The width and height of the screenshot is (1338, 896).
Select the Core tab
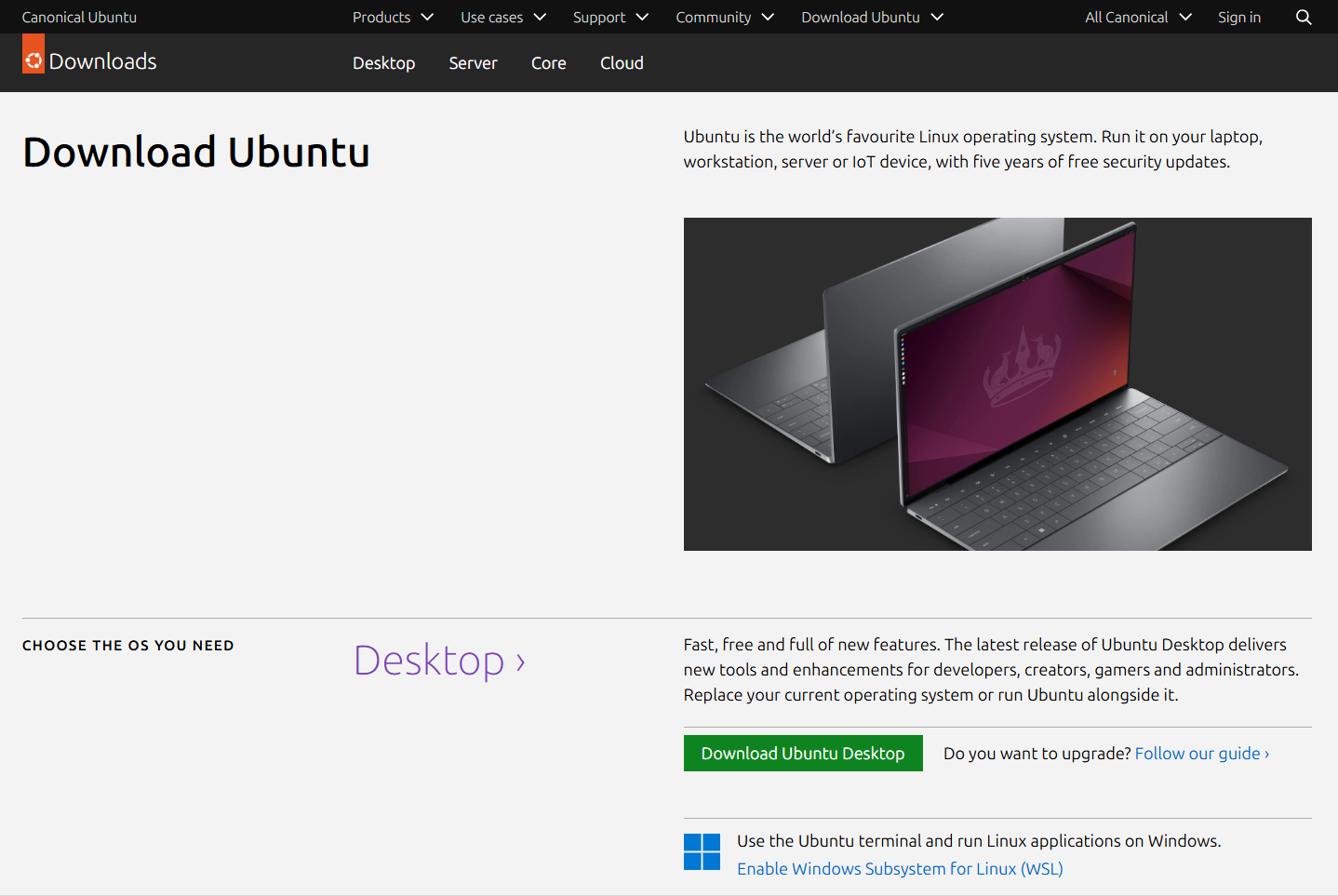pos(548,63)
